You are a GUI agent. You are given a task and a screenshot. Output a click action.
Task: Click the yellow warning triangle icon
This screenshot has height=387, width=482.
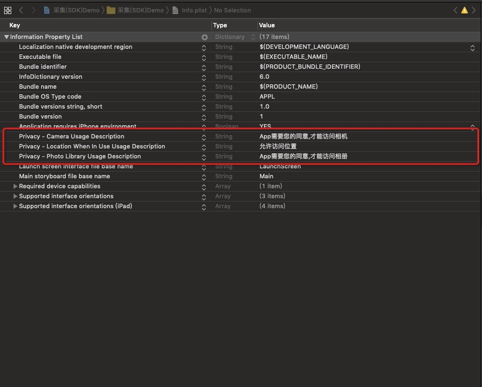pos(464,10)
